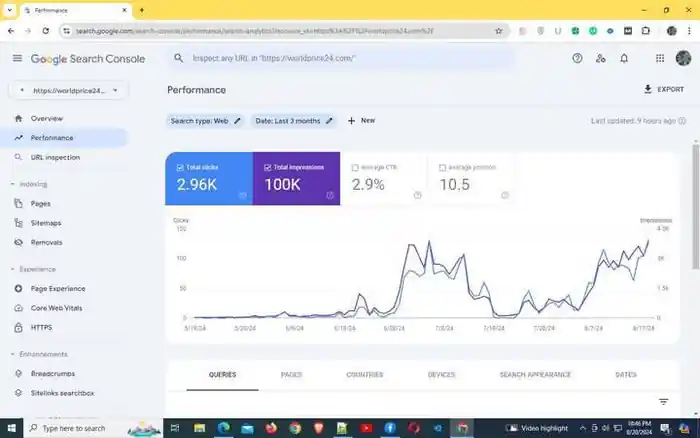The image size is (700, 438).
Task: Open the hamburger main menu
Action: [17, 58]
